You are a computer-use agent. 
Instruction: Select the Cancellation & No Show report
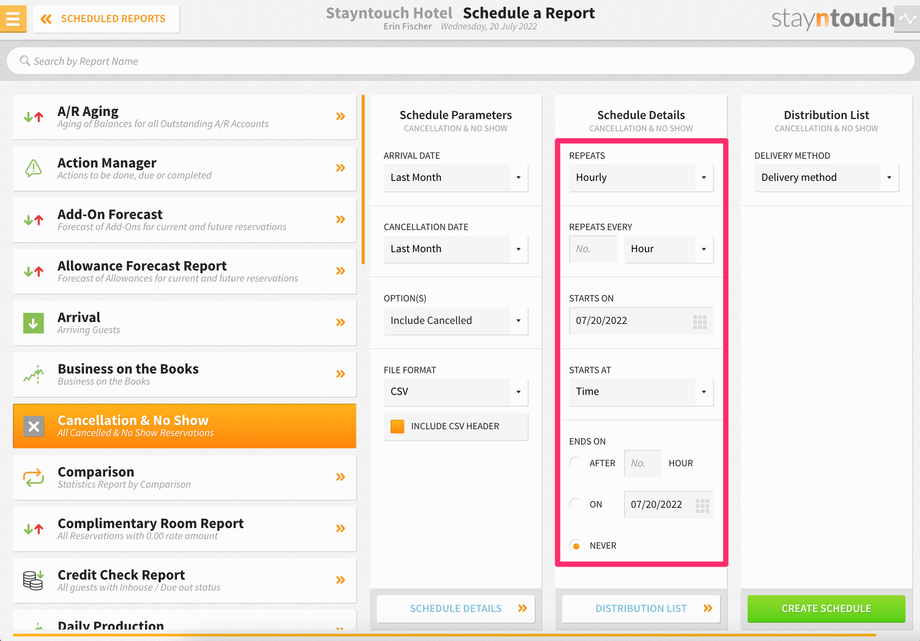184,426
